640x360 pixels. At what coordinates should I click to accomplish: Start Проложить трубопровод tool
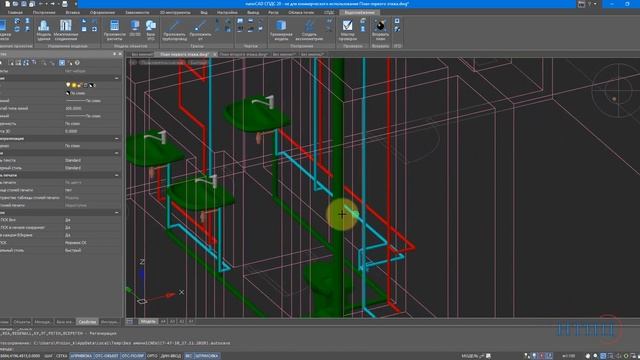(174, 30)
